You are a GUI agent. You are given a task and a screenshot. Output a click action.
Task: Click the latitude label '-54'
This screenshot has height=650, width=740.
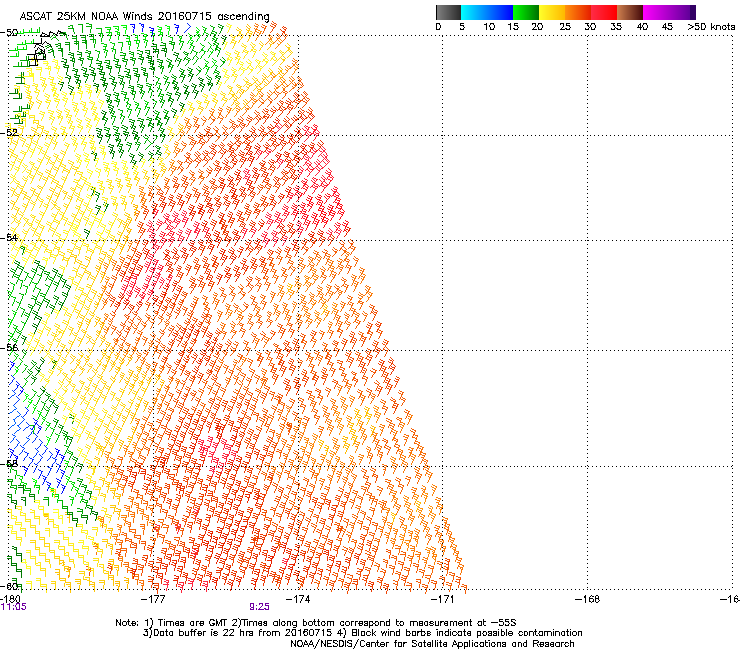(x=9, y=237)
